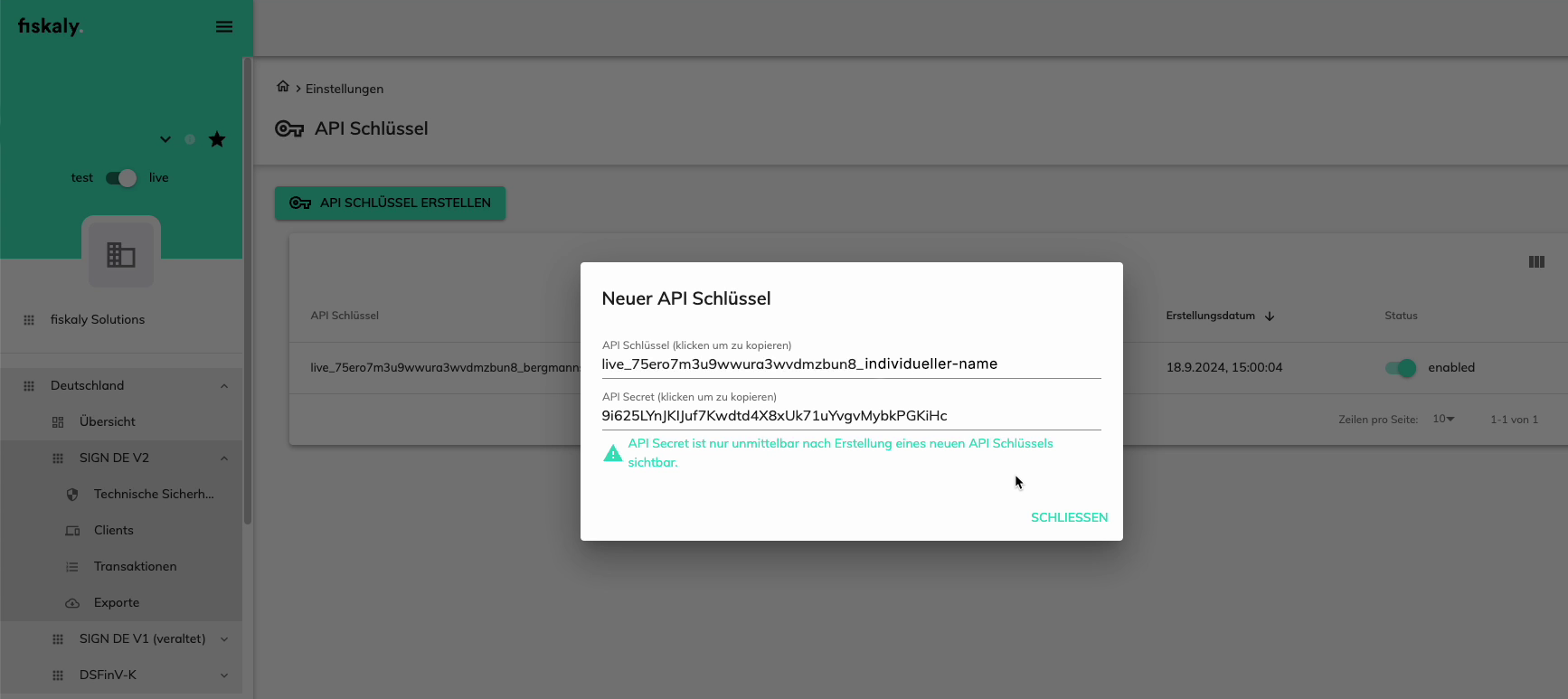The image size is (1568, 699).
Task: Click the hamburger menu icon in sidebar header
Action: (x=224, y=27)
